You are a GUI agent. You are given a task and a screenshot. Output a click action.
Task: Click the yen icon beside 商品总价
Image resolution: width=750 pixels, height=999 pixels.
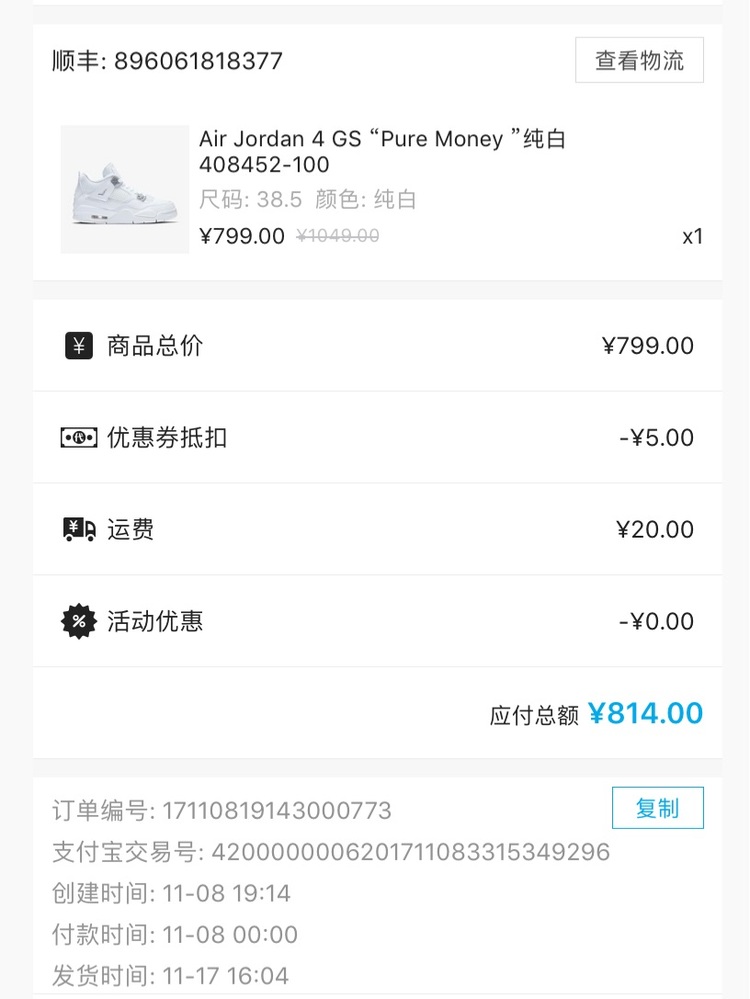pyautogui.click(x=79, y=346)
